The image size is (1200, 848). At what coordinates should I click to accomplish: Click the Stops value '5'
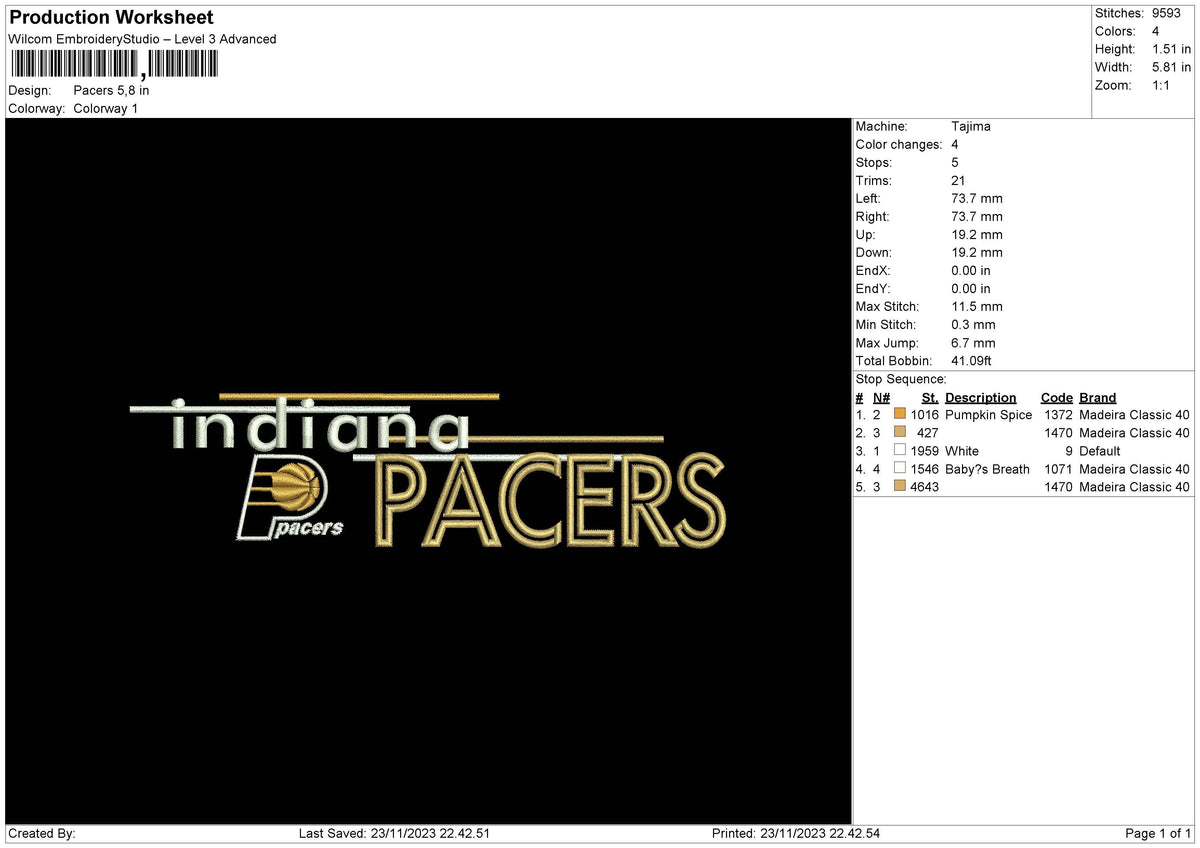[x=955, y=162]
